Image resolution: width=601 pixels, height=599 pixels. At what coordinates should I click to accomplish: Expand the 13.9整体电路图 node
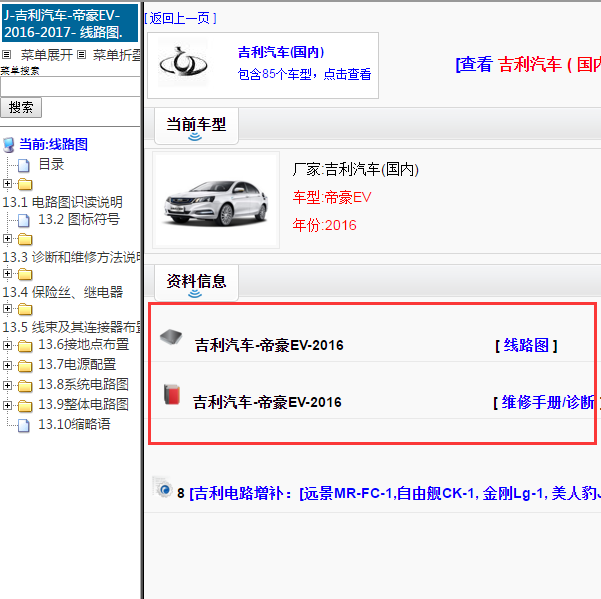coord(7,405)
